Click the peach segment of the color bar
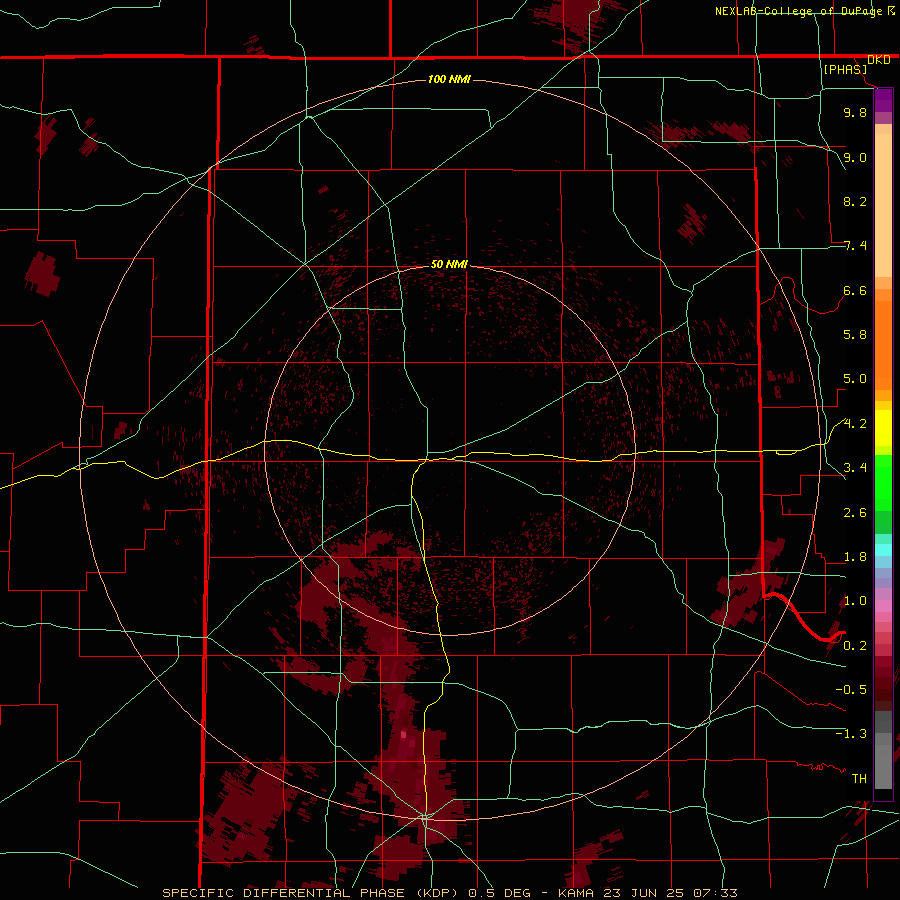This screenshot has height=900, width=900. [x=883, y=204]
